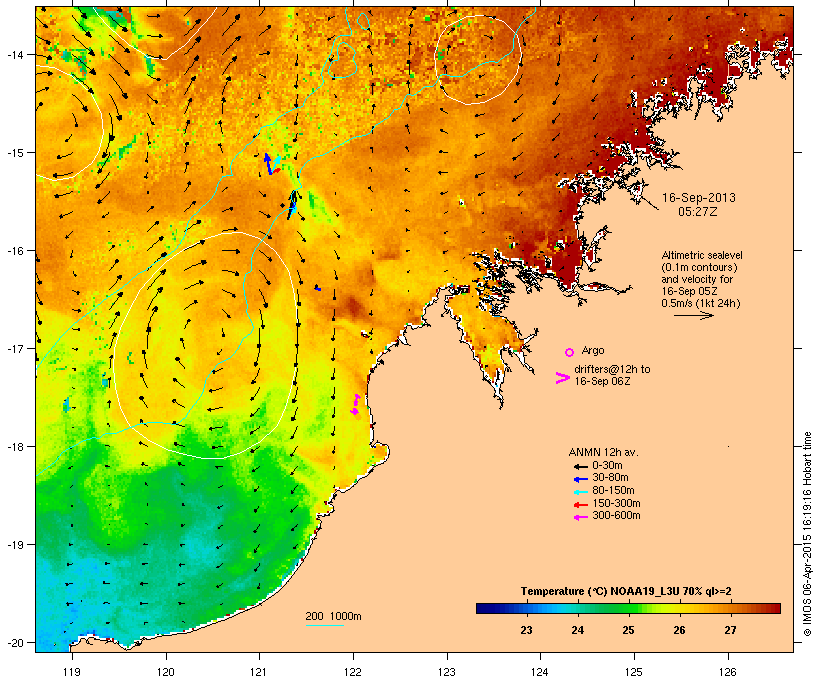Click the text 'Altimetric sealevel'
Image resolution: width=820 pixels, height=680 pixels.
point(702,255)
